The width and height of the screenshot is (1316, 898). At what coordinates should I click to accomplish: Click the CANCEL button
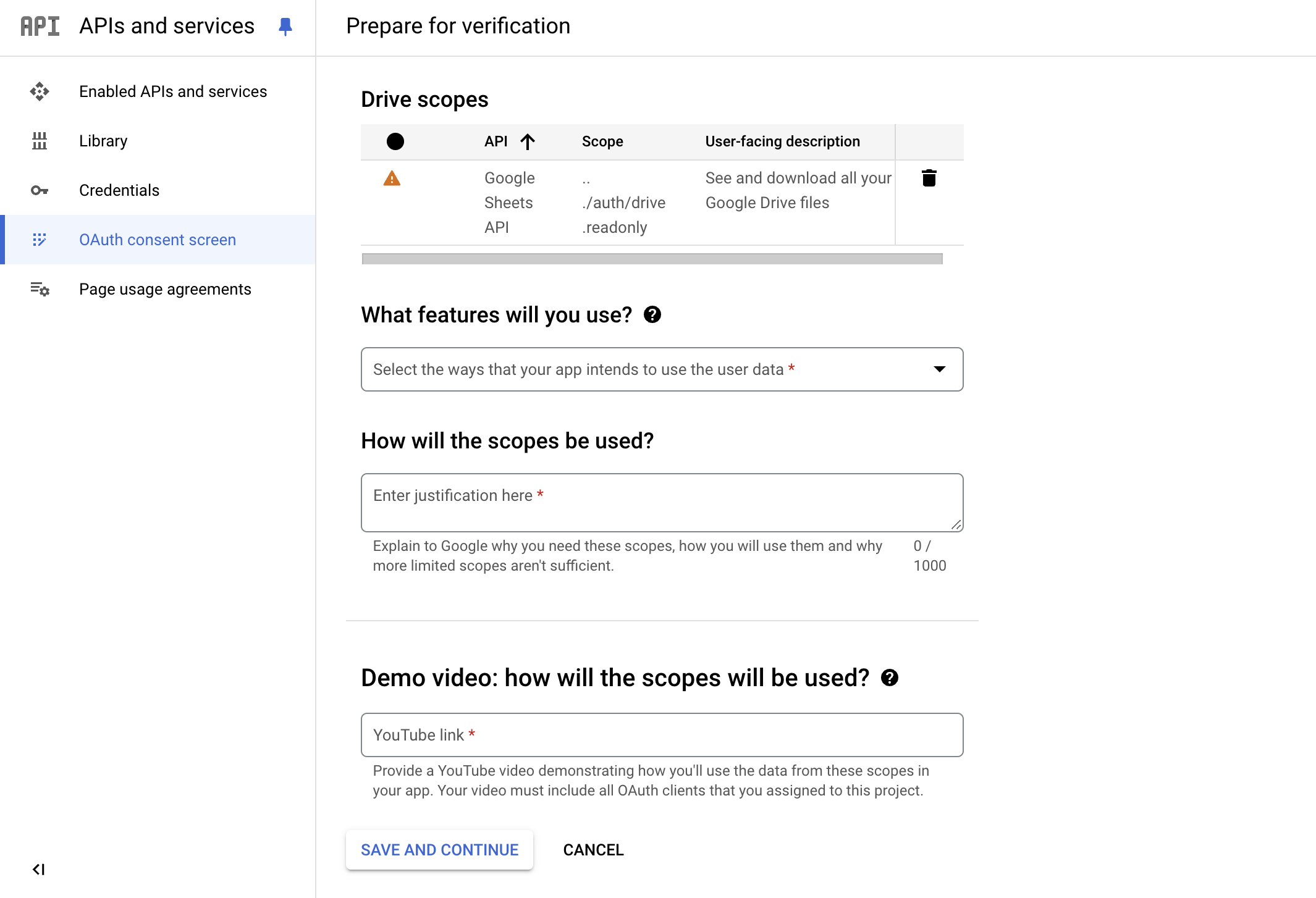click(x=593, y=850)
